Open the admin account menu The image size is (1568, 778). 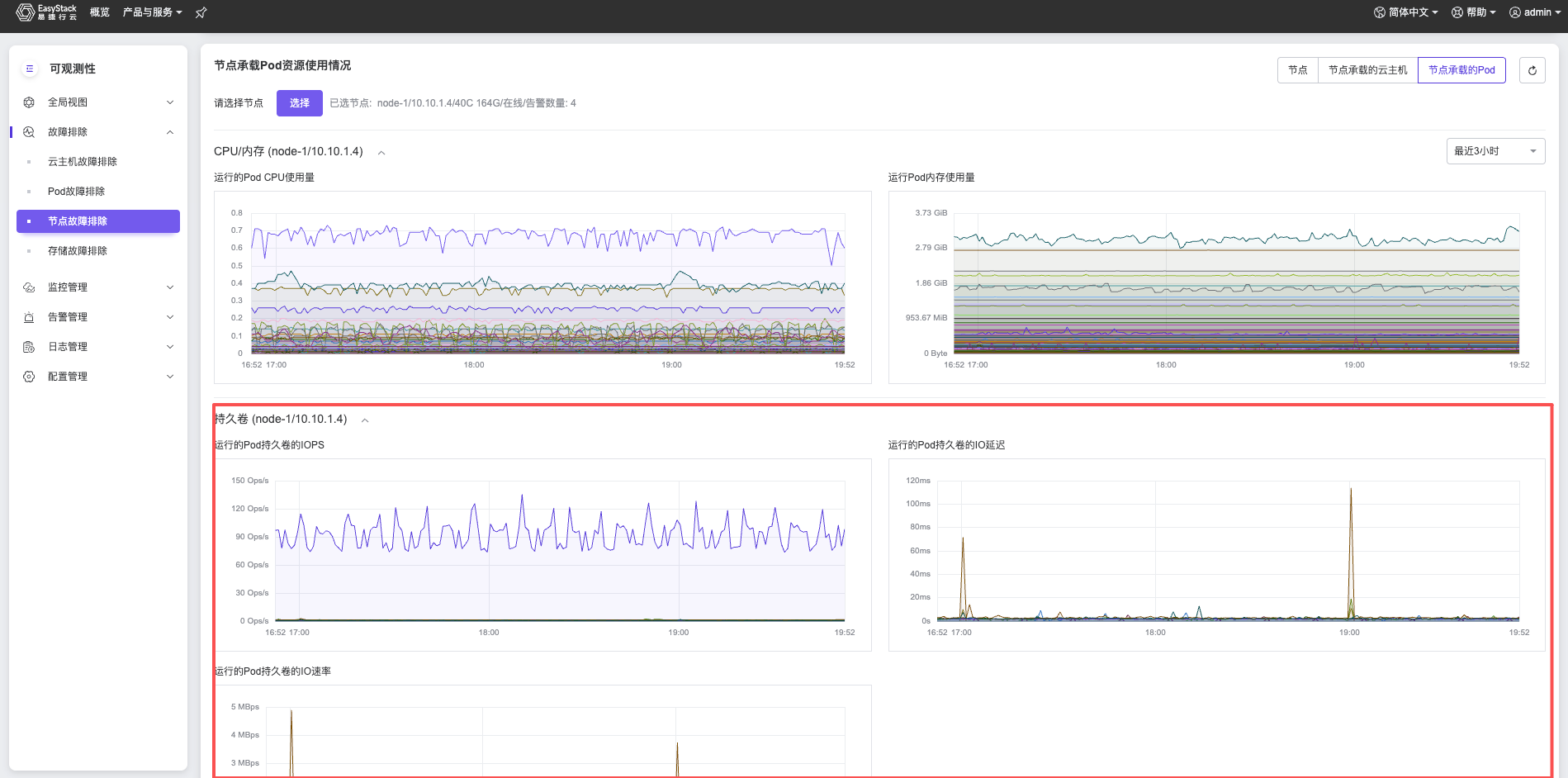(x=1535, y=12)
